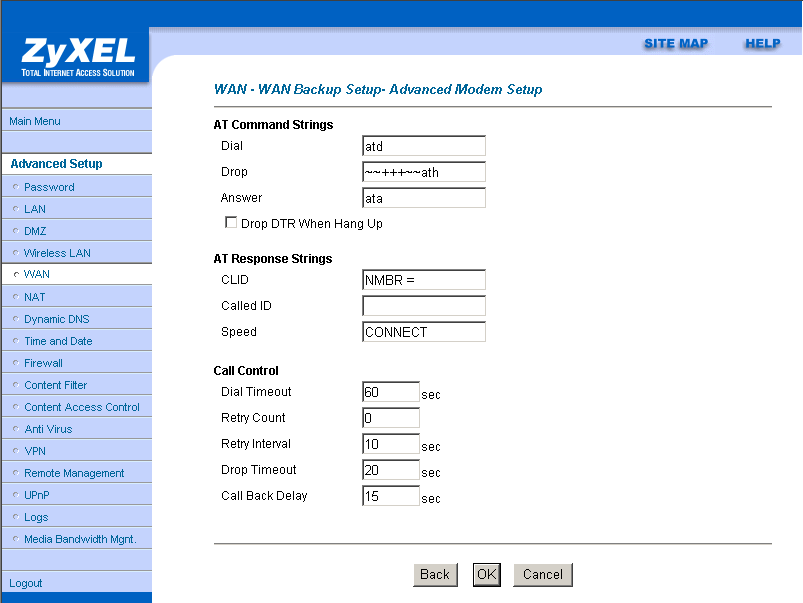The height and width of the screenshot is (603, 803).
Task: Click the Logout link
Action: click(26, 584)
